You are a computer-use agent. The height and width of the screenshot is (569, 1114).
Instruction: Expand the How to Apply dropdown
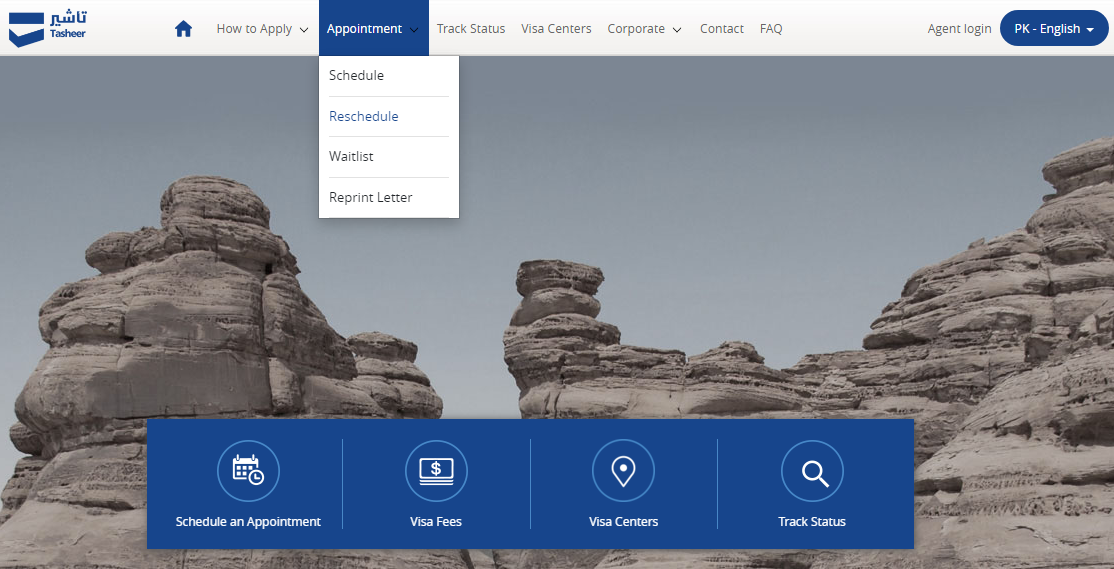tap(262, 29)
